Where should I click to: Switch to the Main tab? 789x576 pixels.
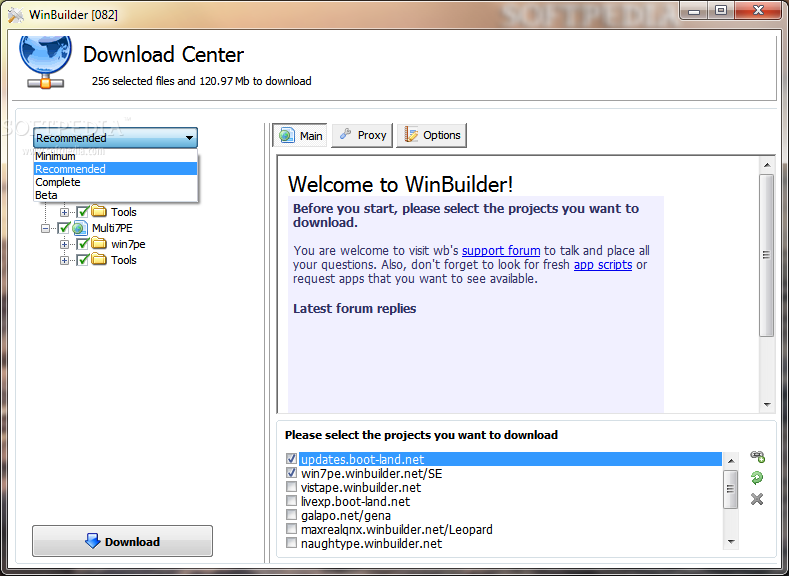[300, 135]
